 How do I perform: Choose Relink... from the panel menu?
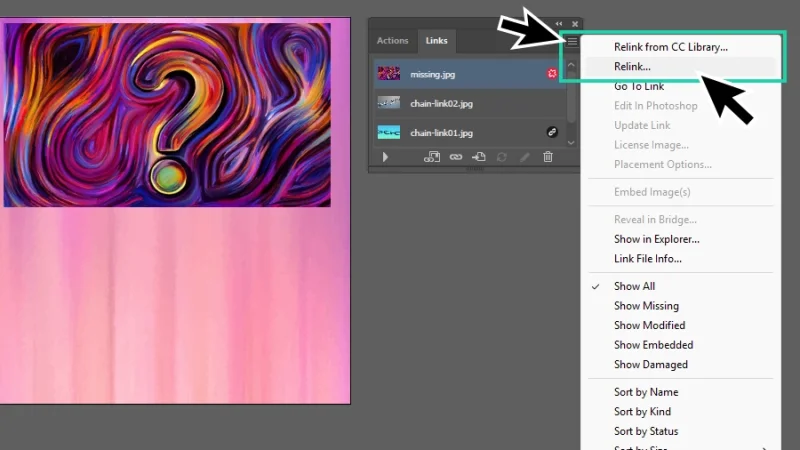pyautogui.click(x=632, y=66)
